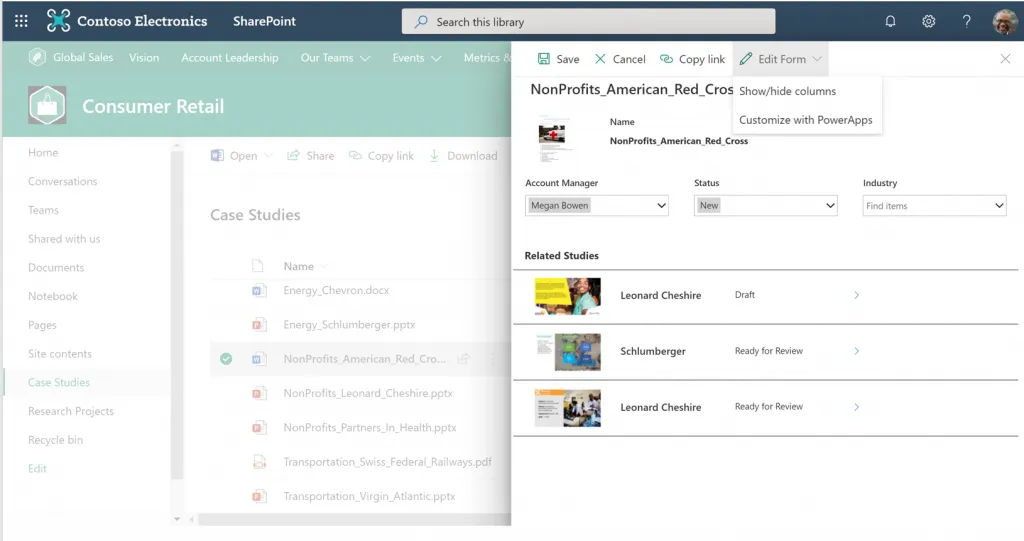Screen dimensions: 1024x541
Task: Click the Cancel X icon
Action: [600, 59]
